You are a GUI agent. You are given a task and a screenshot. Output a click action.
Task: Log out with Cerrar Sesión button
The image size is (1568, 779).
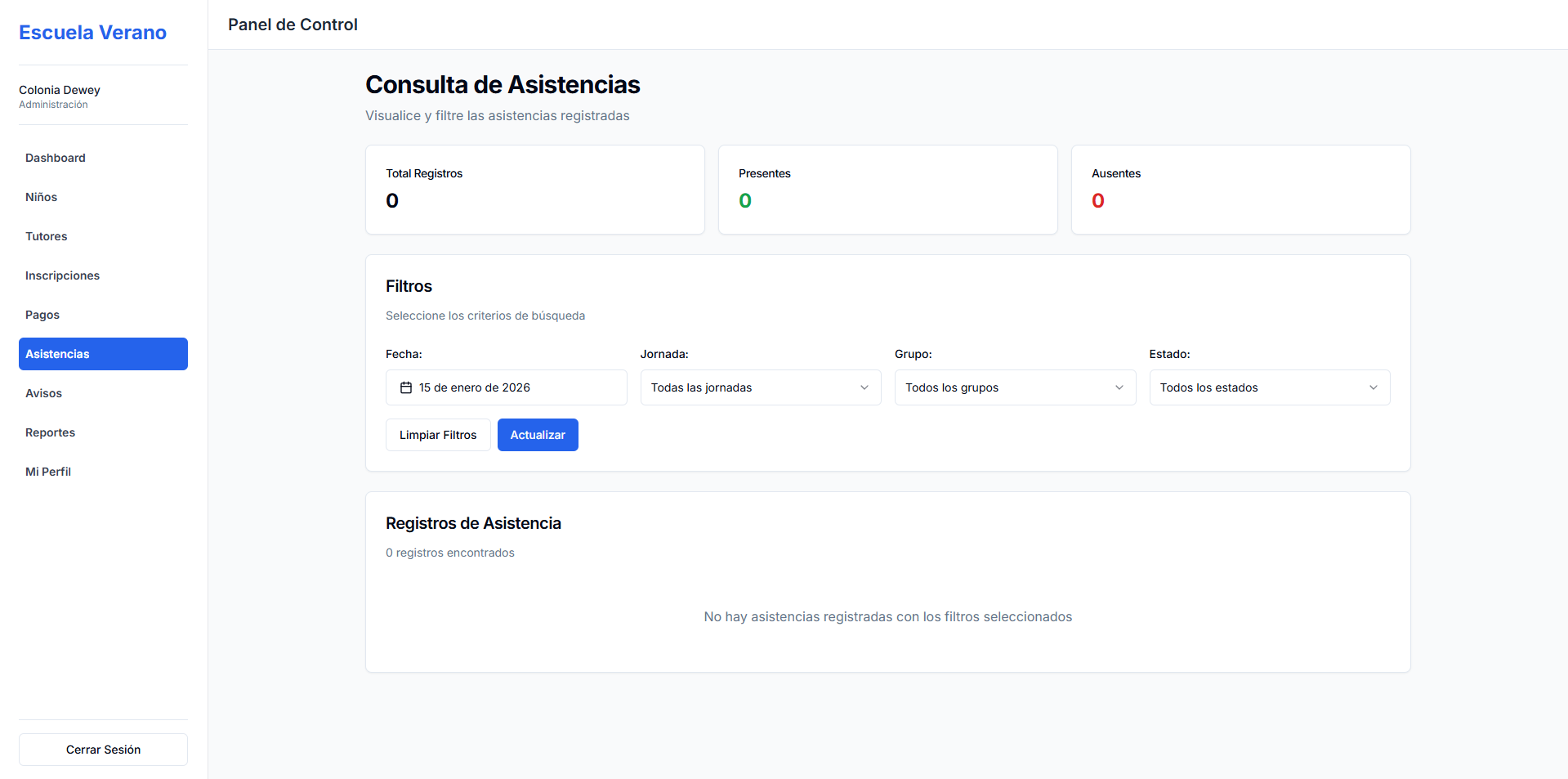pos(103,750)
